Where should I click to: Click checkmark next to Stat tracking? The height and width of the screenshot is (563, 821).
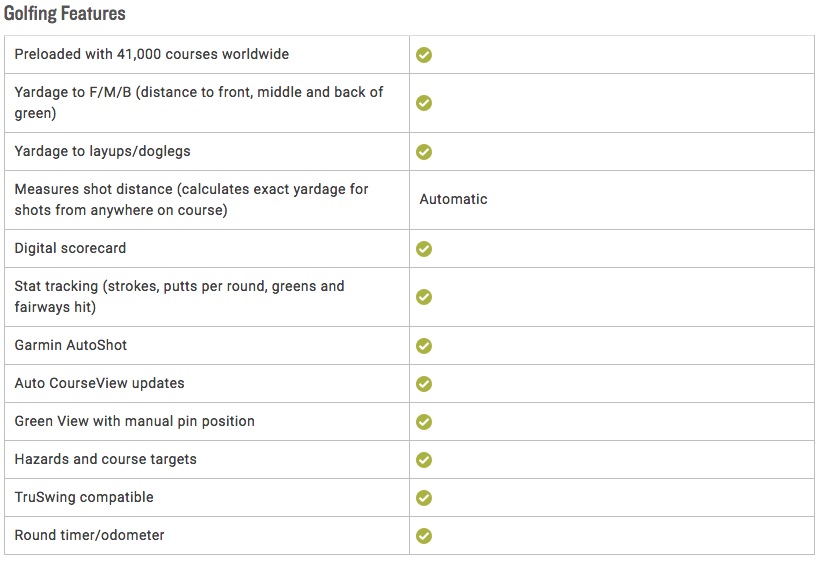point(424,297)
